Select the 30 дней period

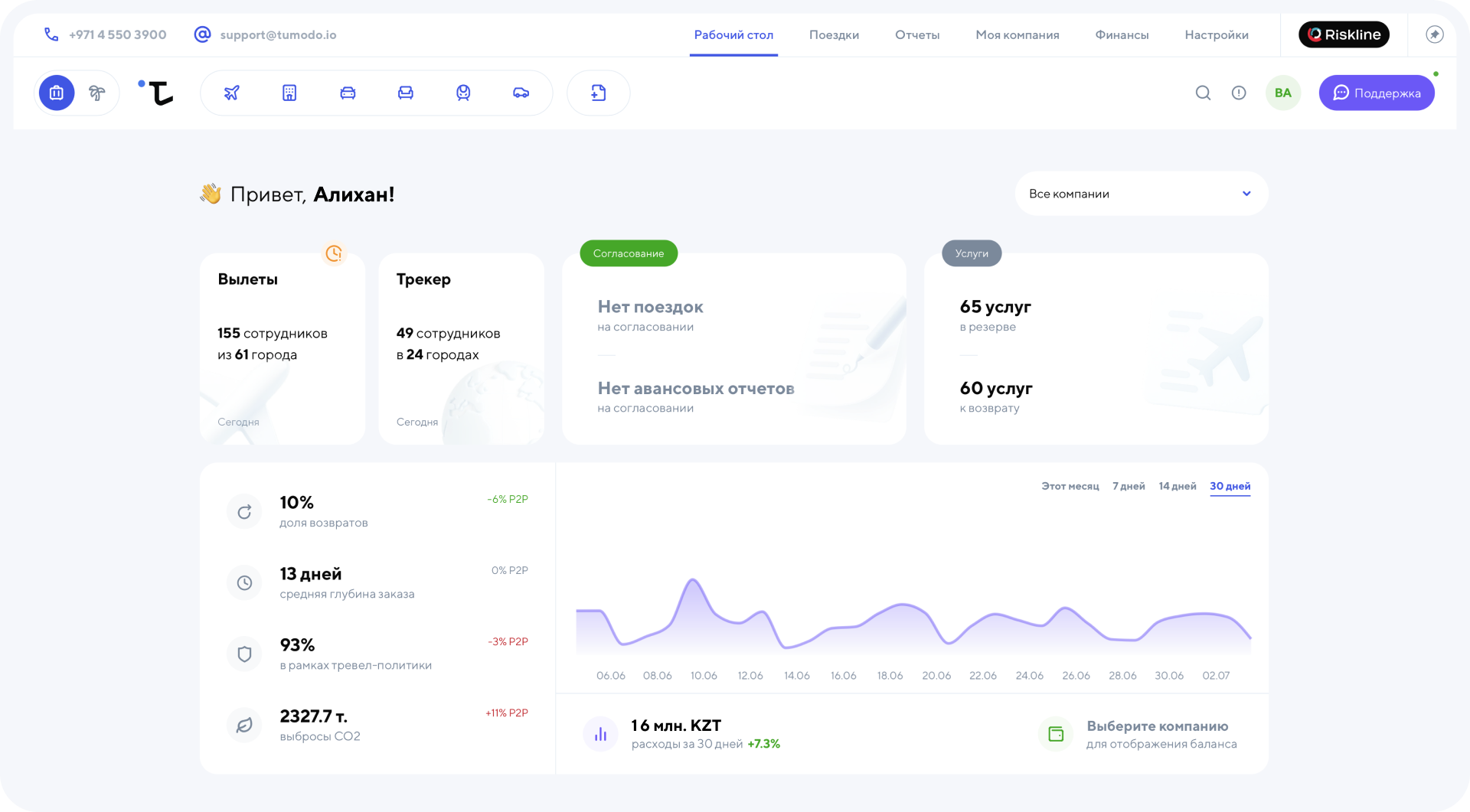click(x=1230, y=486)
